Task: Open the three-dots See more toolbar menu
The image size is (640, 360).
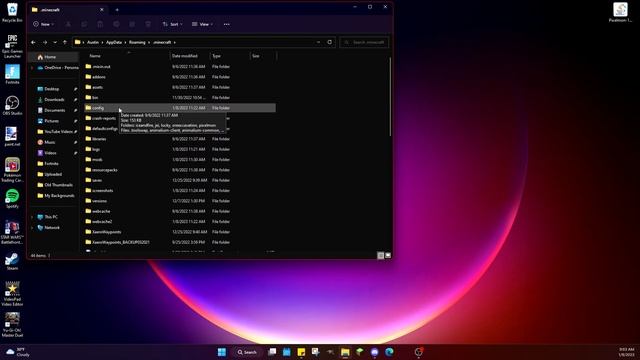Action: (x=227, y=24)
